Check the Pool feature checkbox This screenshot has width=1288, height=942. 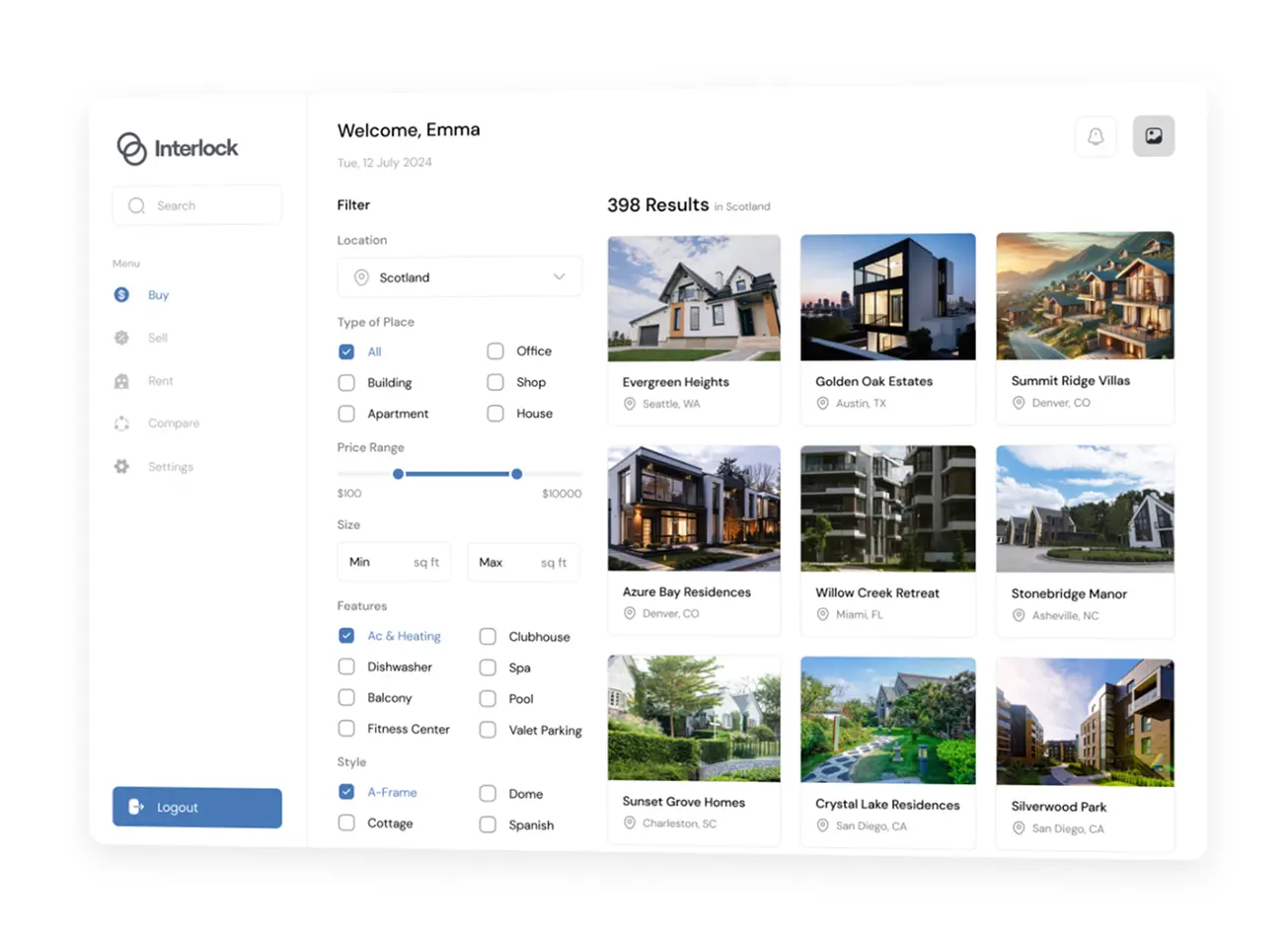pos(488,698)
